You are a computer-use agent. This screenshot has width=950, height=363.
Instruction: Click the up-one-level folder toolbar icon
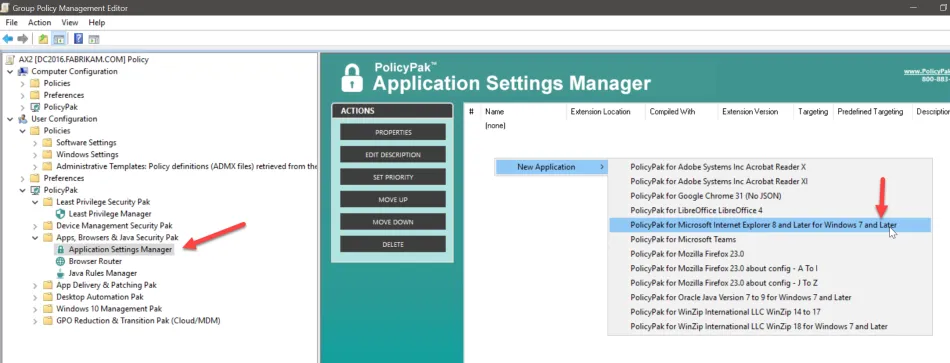43,39
